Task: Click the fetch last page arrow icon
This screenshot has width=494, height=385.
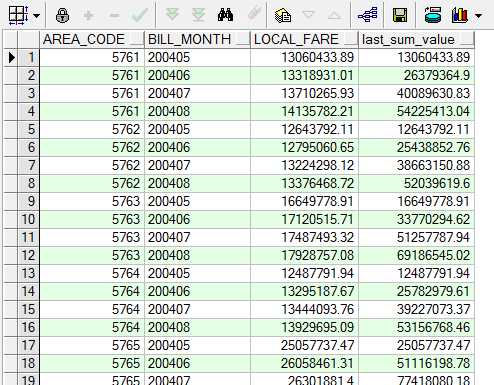Action: click(199, 15)
